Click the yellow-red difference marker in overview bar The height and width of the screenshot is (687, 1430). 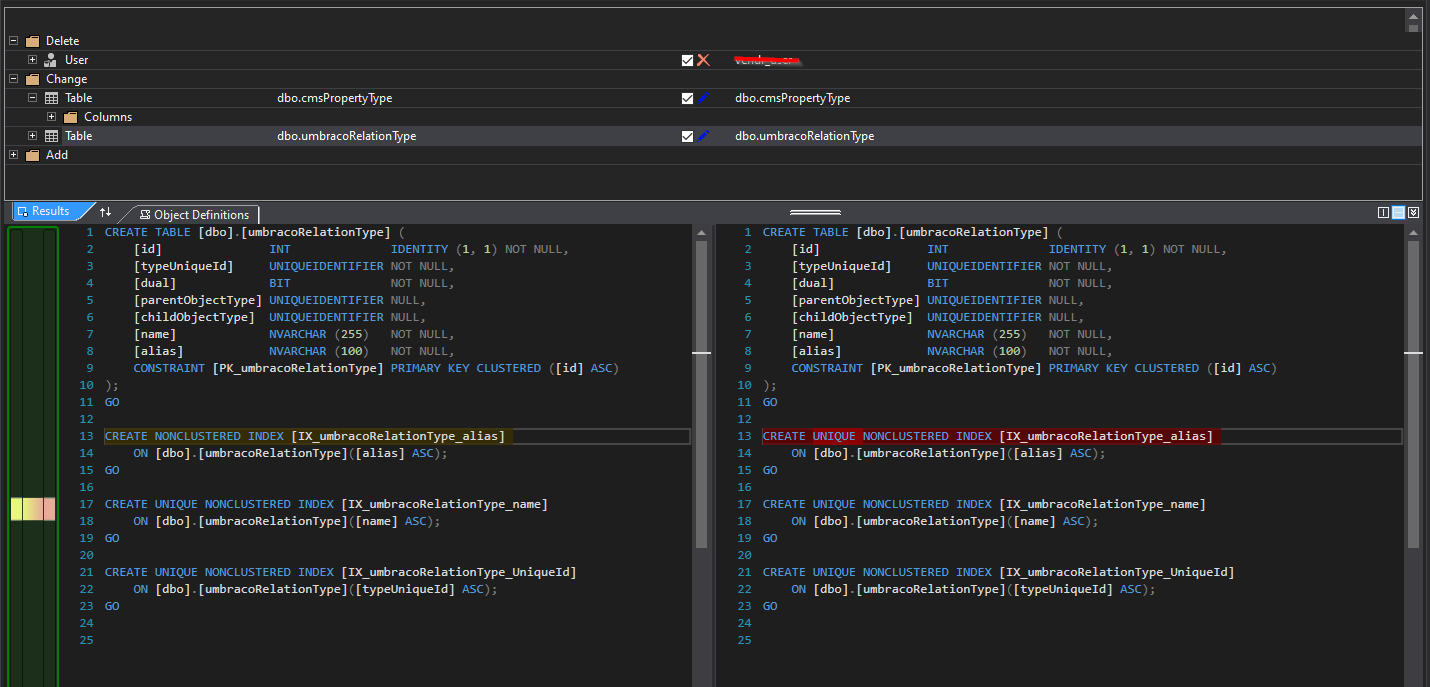point(32,509)
